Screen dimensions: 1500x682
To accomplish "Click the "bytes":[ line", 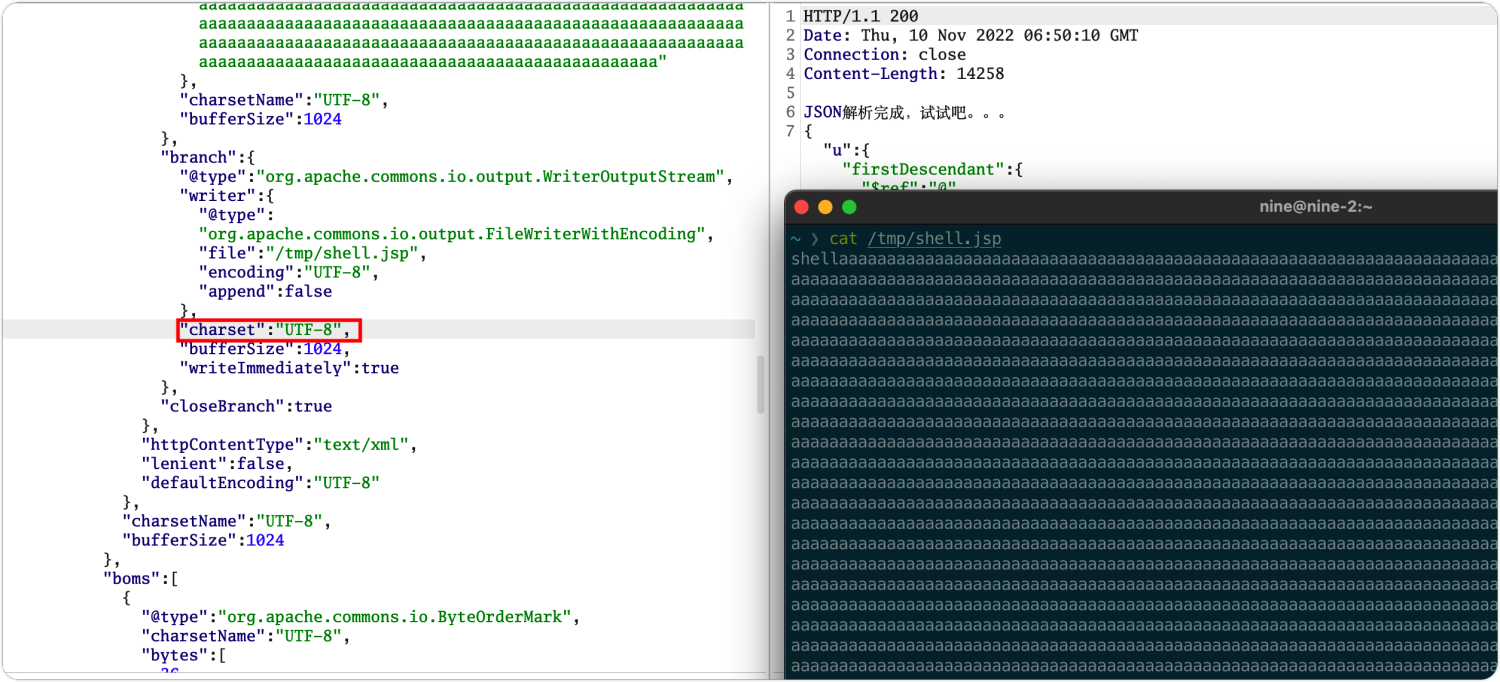I will pyautogui.click(x=184, y=655).
